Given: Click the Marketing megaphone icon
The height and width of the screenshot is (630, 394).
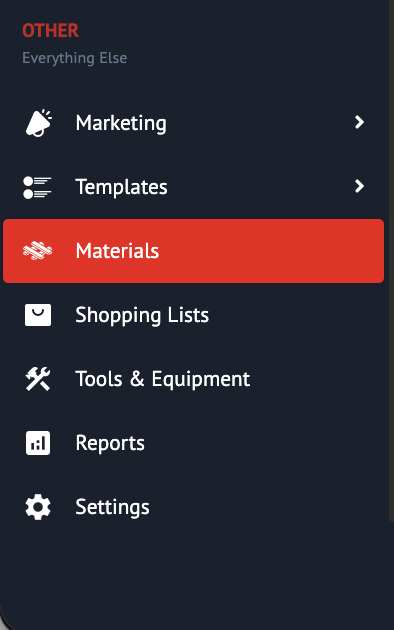Looking at the screenshot, I should [x=39, y=123].
